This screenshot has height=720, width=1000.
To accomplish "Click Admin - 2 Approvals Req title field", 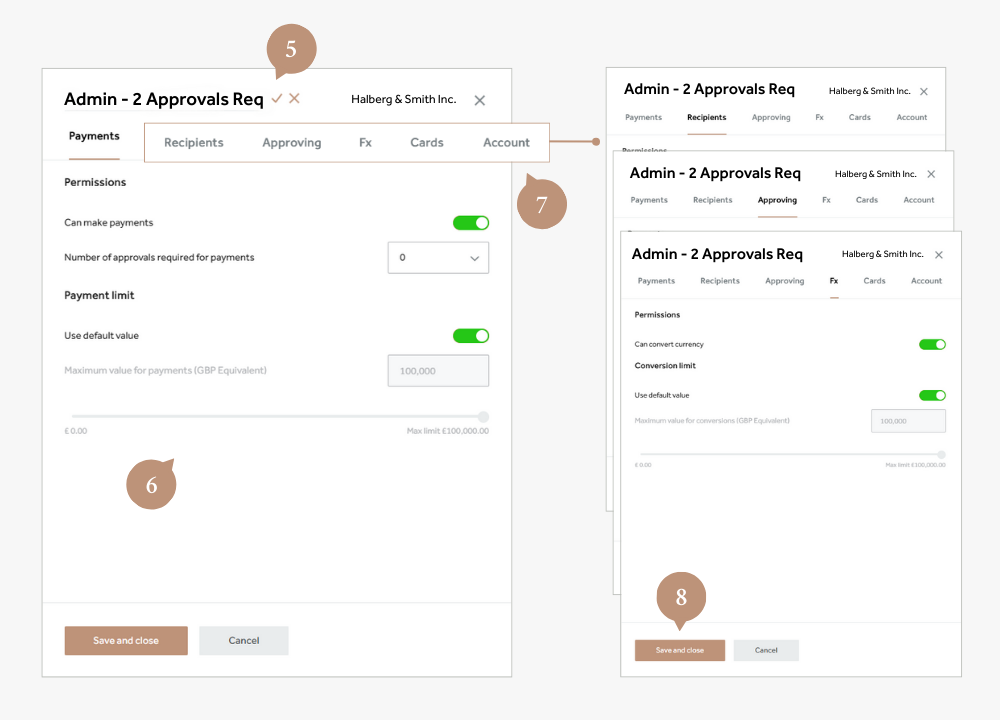I will [164, 99].
